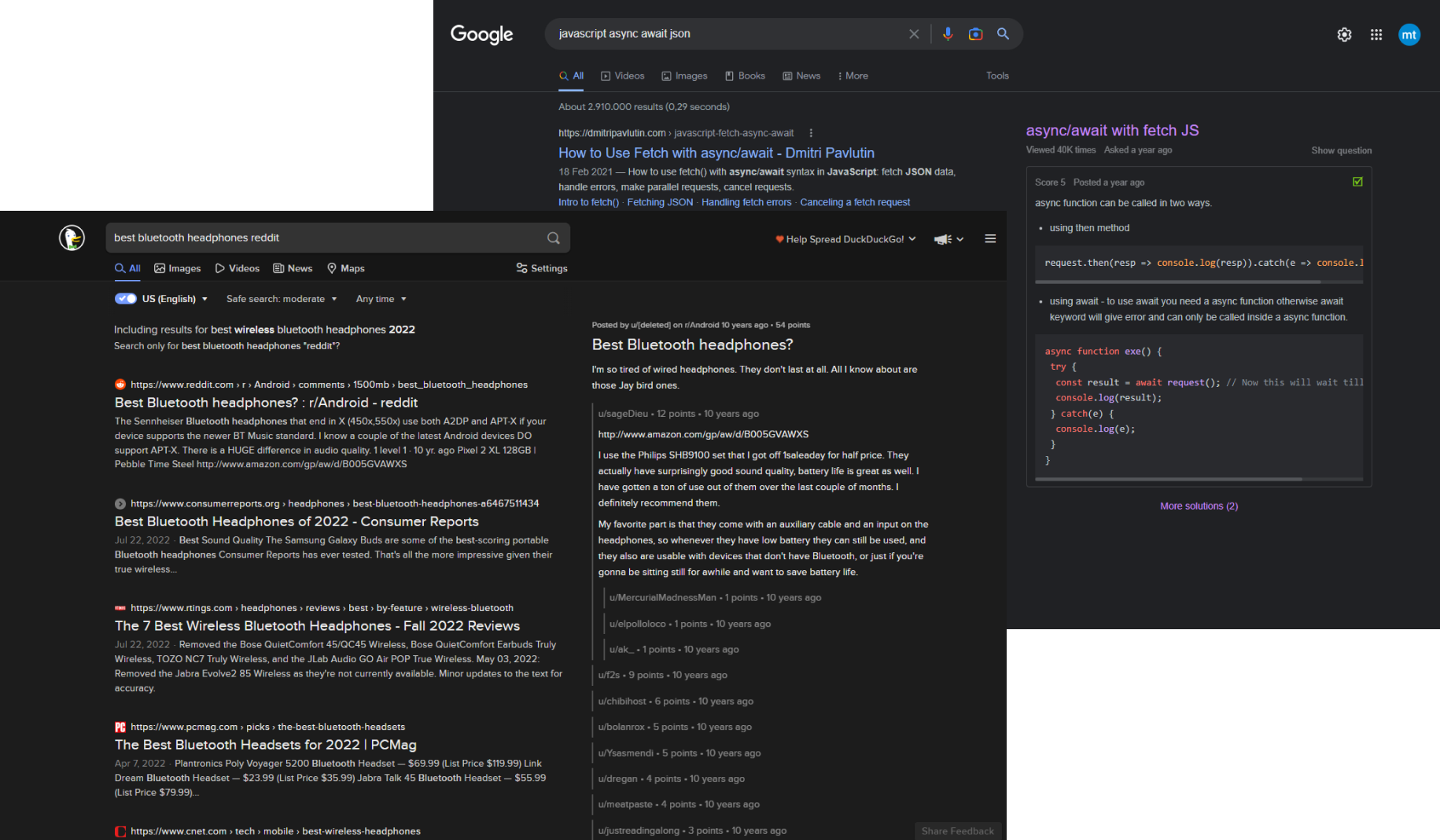Open Google search by image camera

[975, 34]
